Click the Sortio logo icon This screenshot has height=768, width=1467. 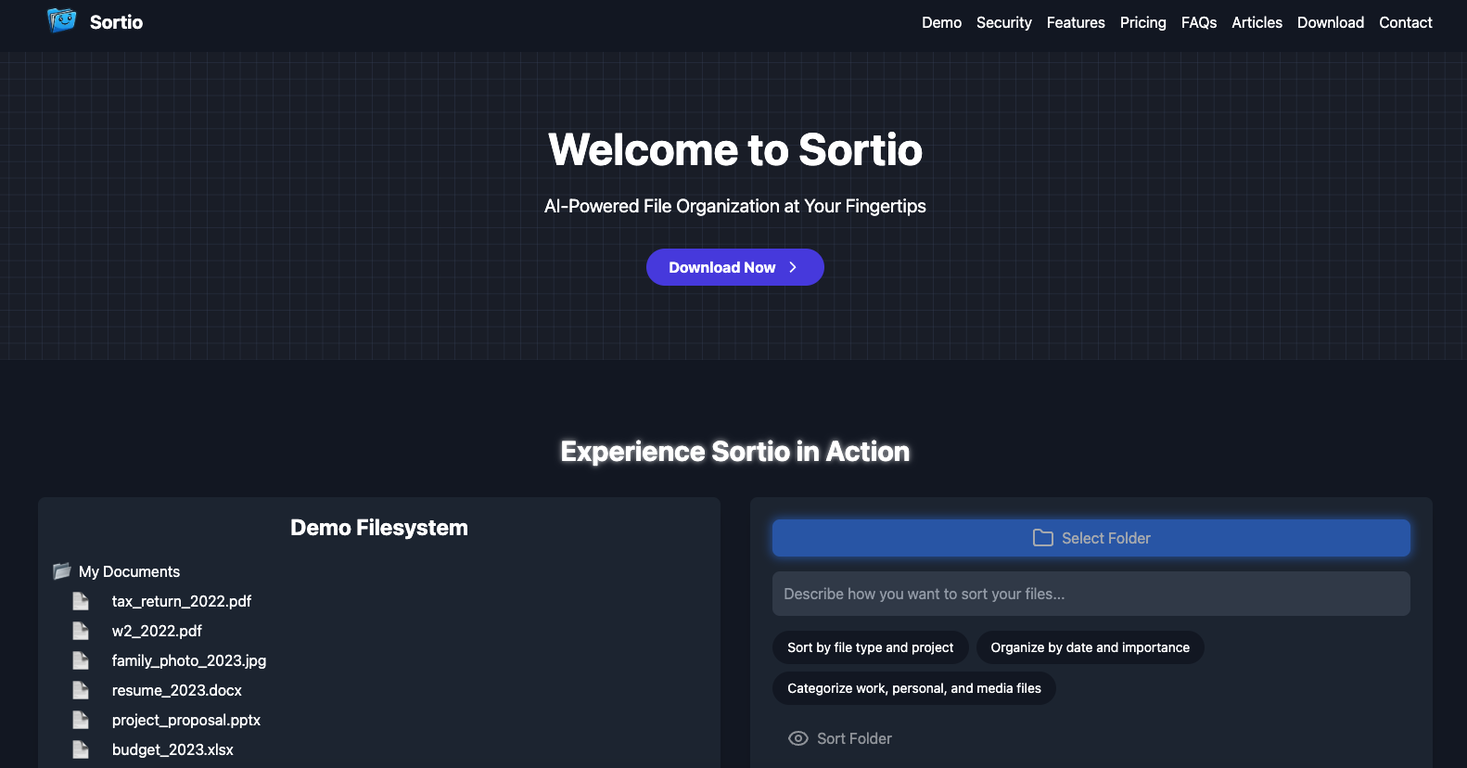[x=61, y=20]
